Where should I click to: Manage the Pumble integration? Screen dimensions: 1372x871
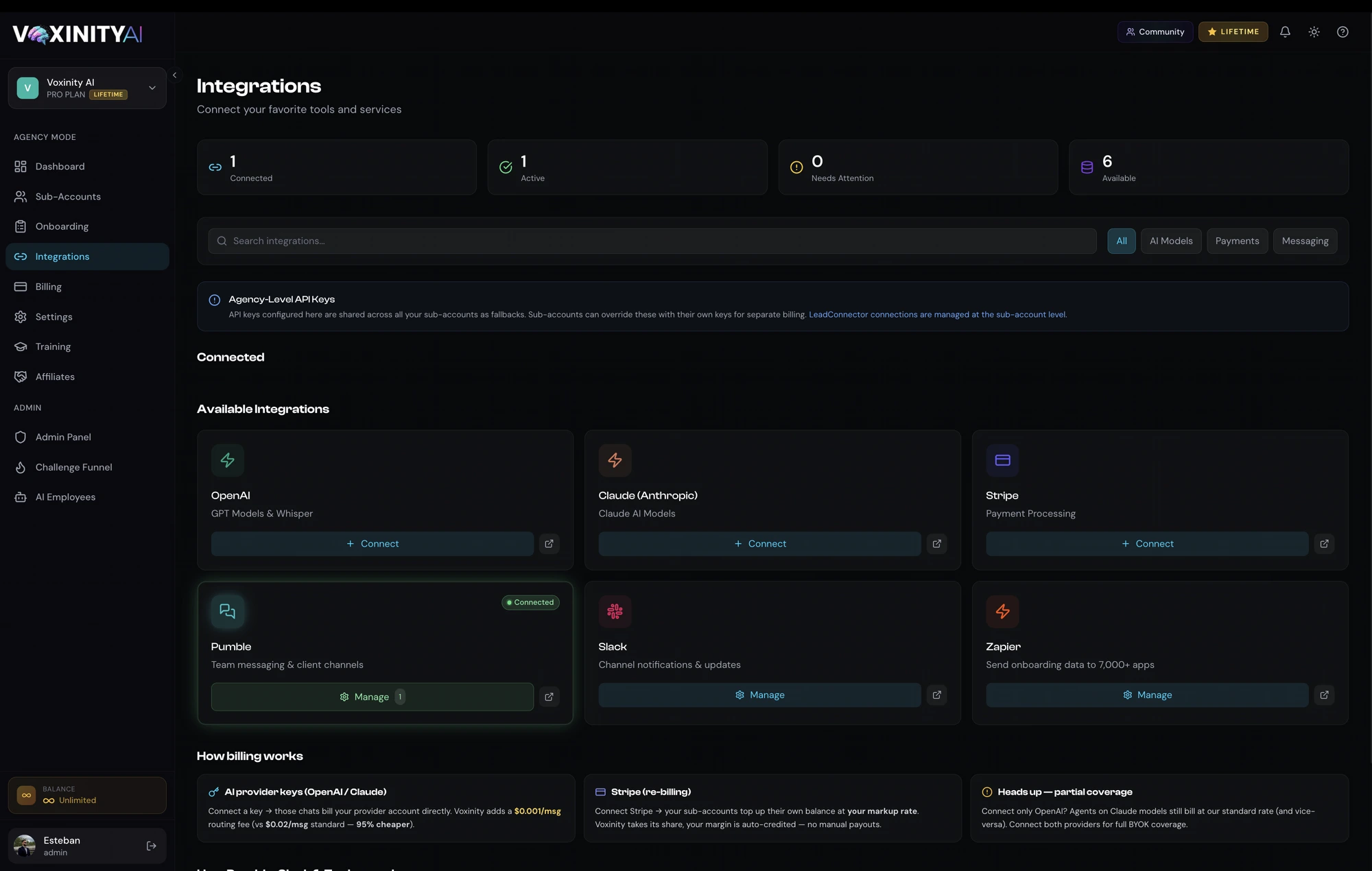click(x=372, y=697)
